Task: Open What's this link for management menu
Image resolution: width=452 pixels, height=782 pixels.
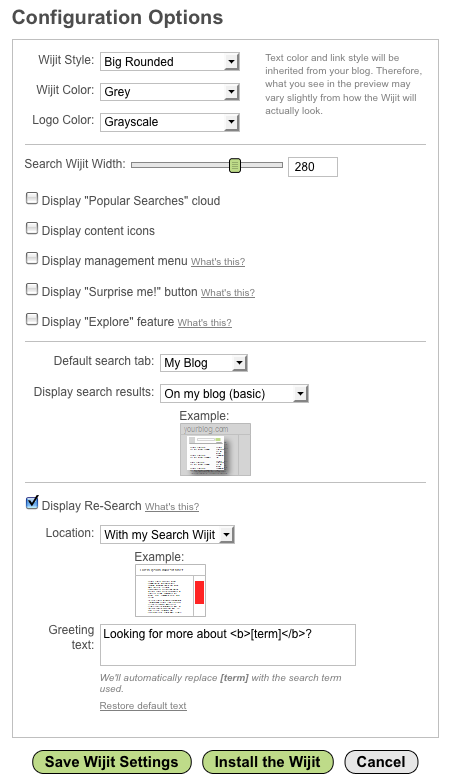Action: coord(218,262)
